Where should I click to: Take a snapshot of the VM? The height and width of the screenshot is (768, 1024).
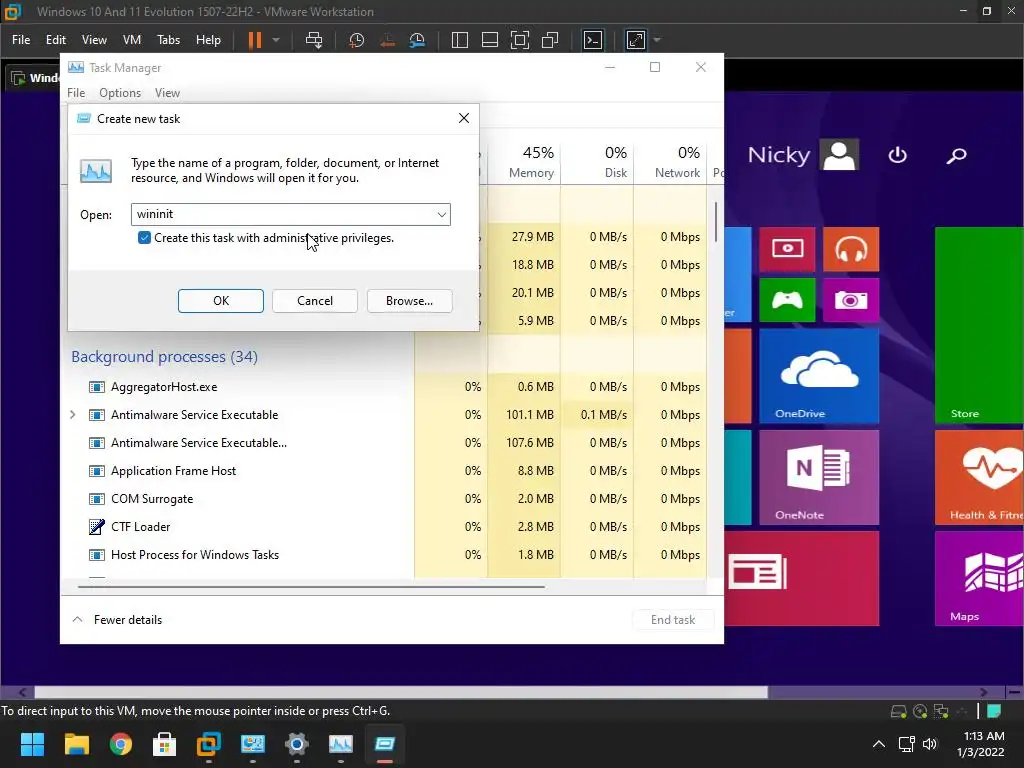357,40
